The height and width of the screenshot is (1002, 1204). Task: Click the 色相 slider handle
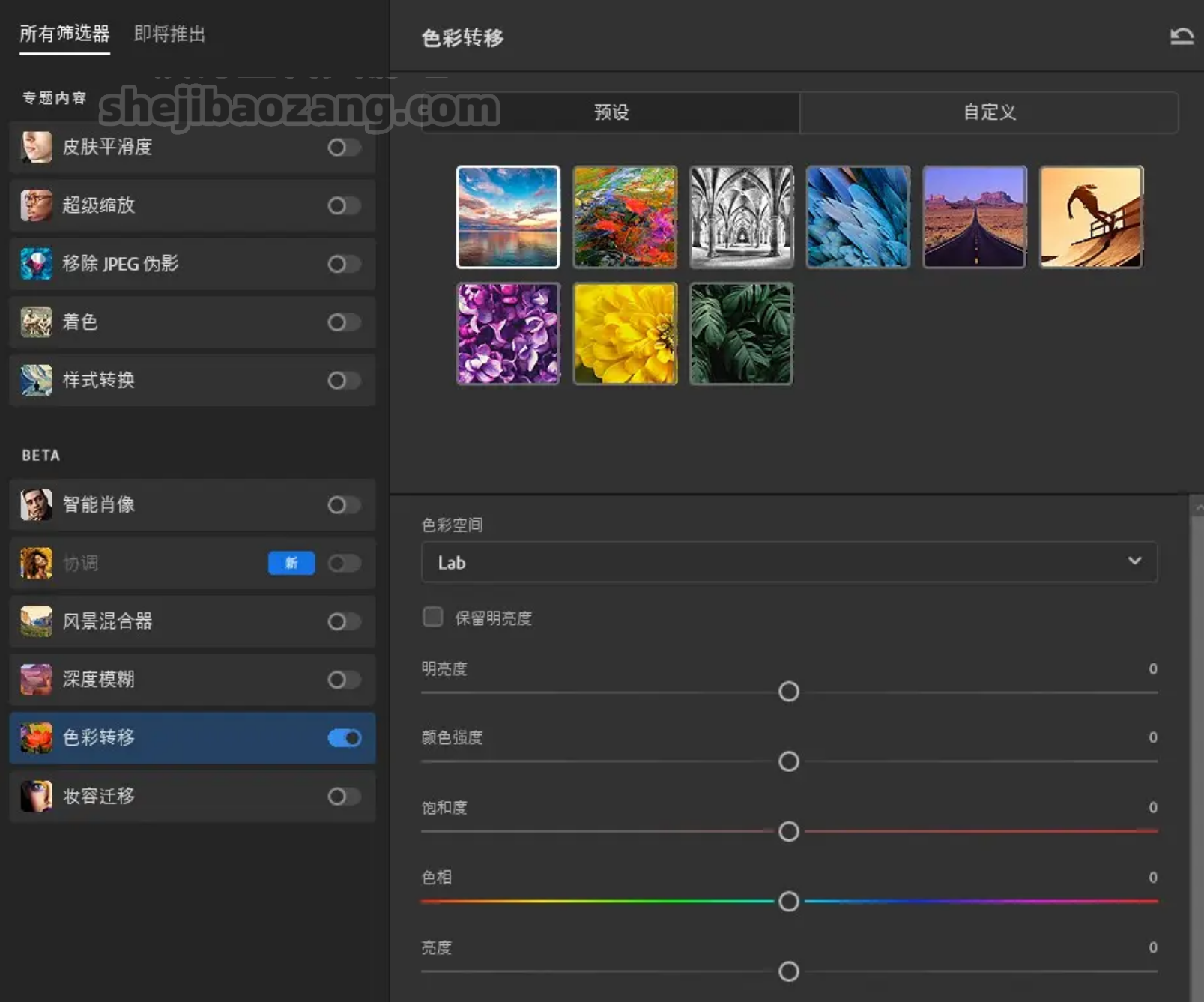tap(789, 901)
